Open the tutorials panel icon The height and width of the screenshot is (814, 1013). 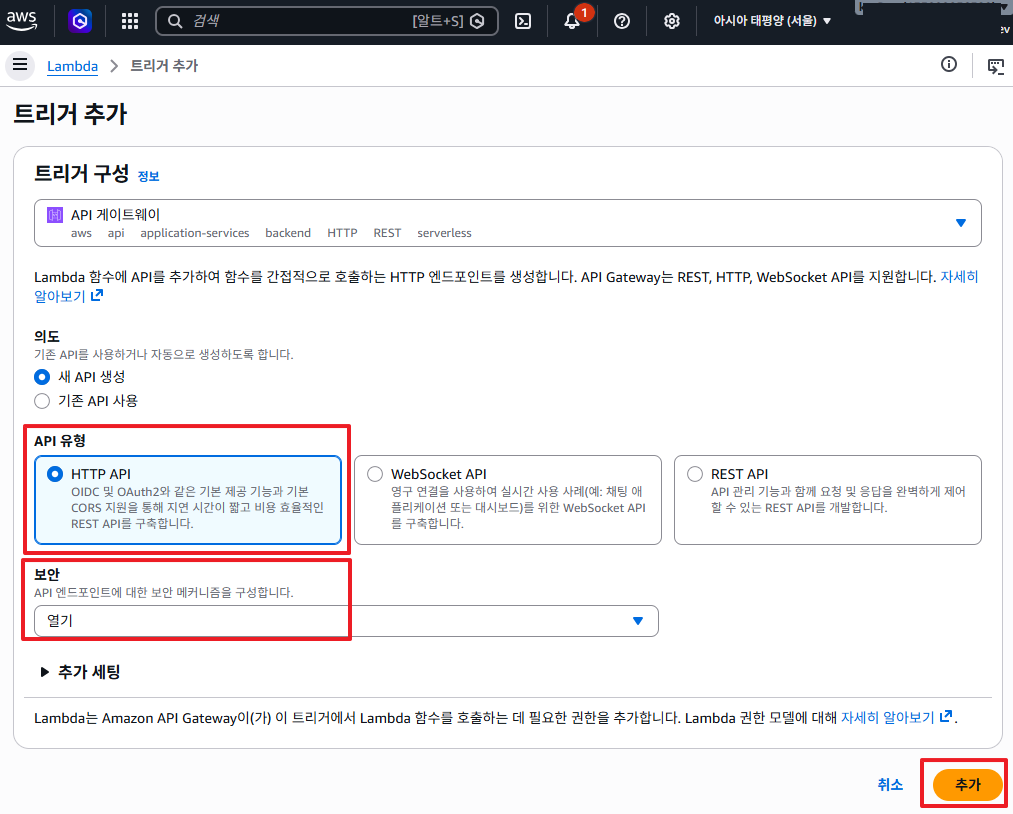coord(996,66)
